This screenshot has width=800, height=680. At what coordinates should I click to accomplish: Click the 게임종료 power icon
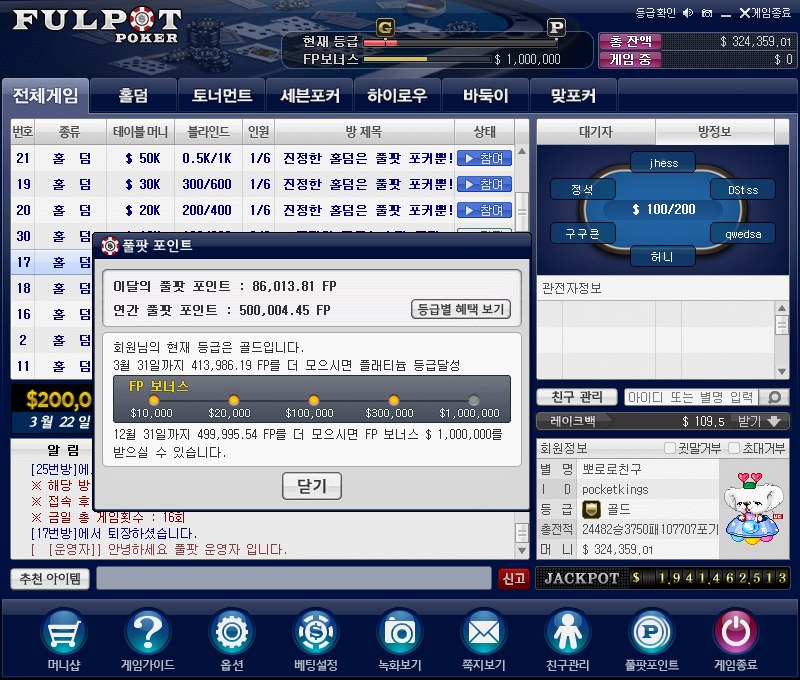pos(735,633)
